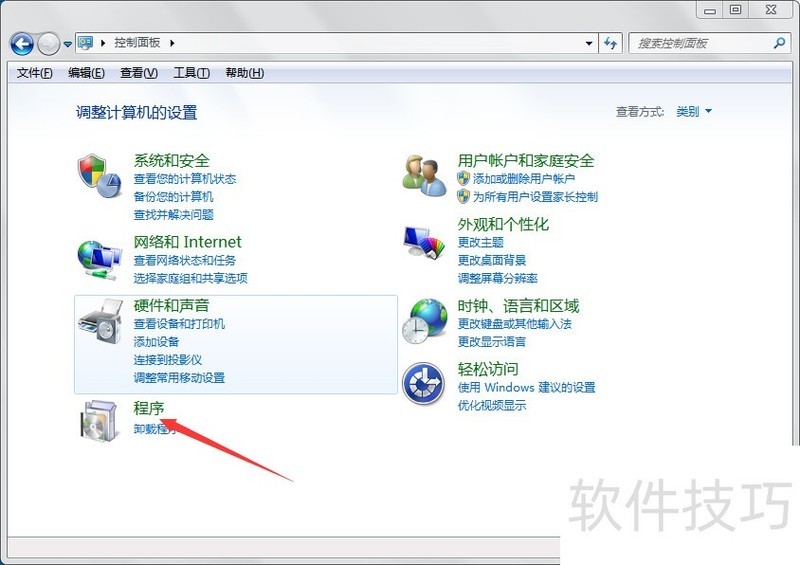Screen dimensions: 800x565
Task: Open the 工具(T) menu
Action: pyautogui.click(x=191, y=73)
